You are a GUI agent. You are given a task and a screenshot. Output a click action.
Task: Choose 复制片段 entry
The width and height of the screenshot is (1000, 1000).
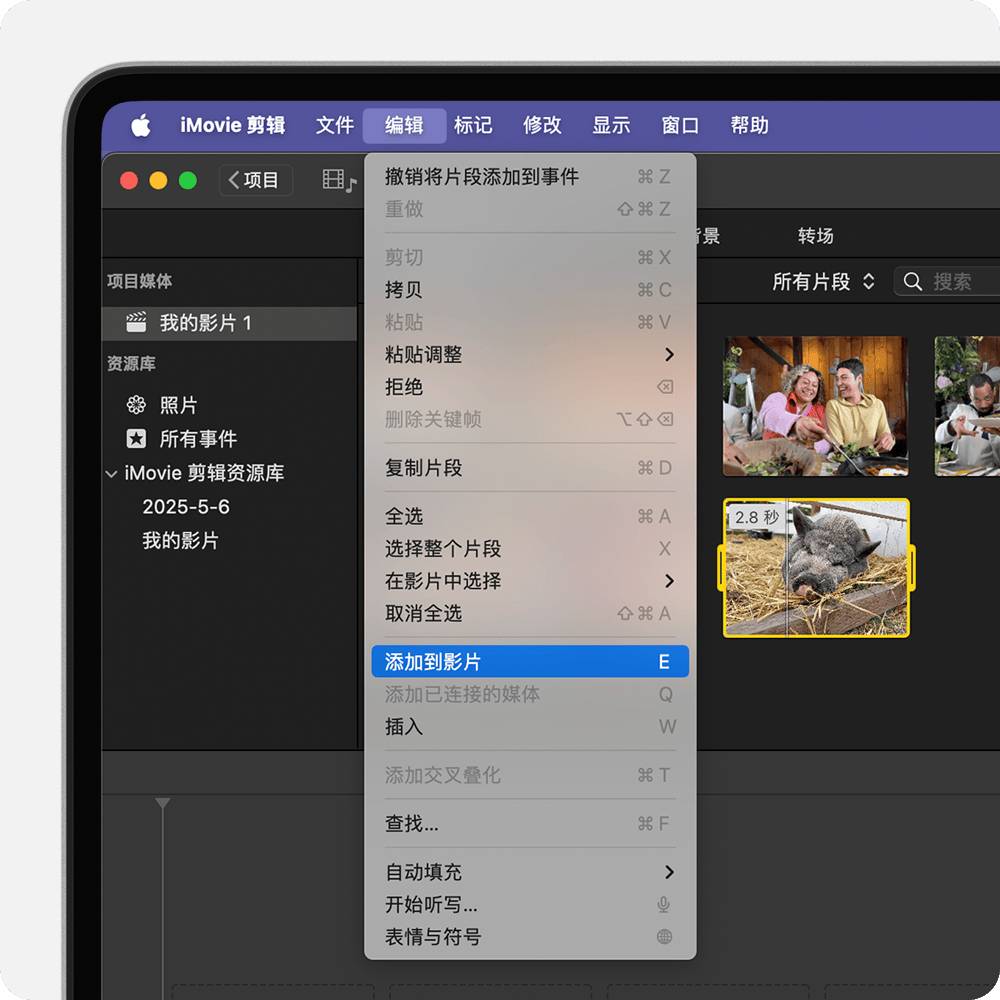(529, 467)
